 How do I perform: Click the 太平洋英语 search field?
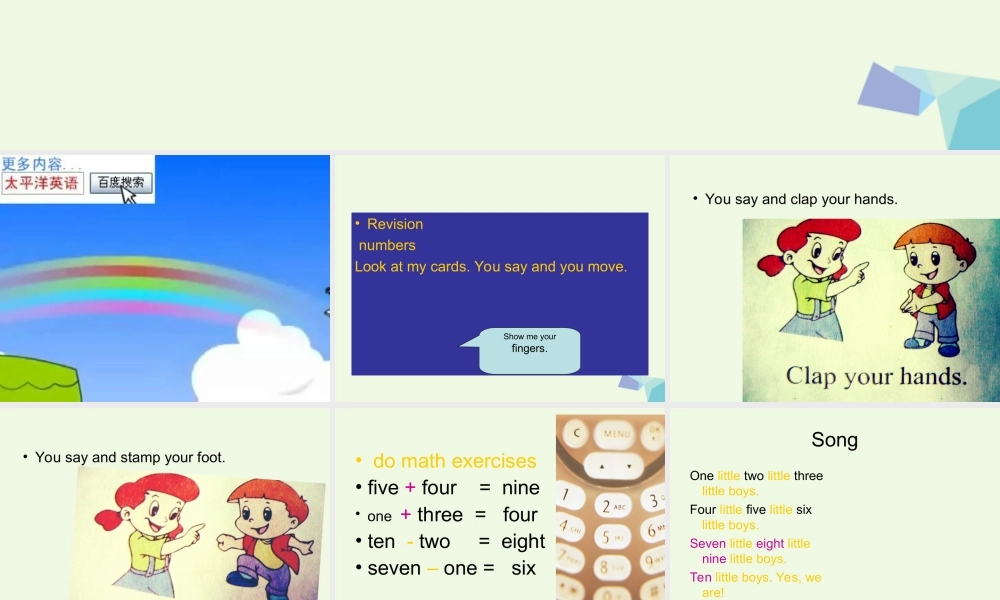[42, 183]
